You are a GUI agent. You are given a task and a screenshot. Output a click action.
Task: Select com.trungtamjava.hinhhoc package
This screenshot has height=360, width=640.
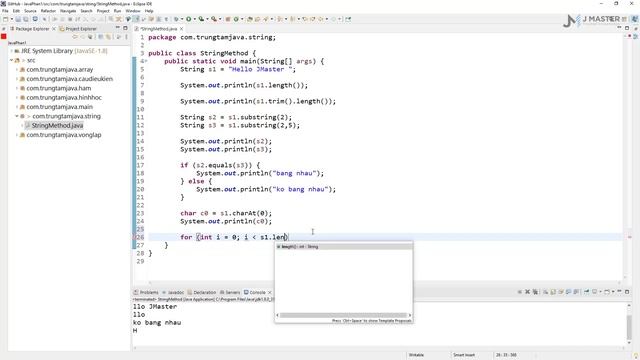pyautogui.click(x=64, y=98)
